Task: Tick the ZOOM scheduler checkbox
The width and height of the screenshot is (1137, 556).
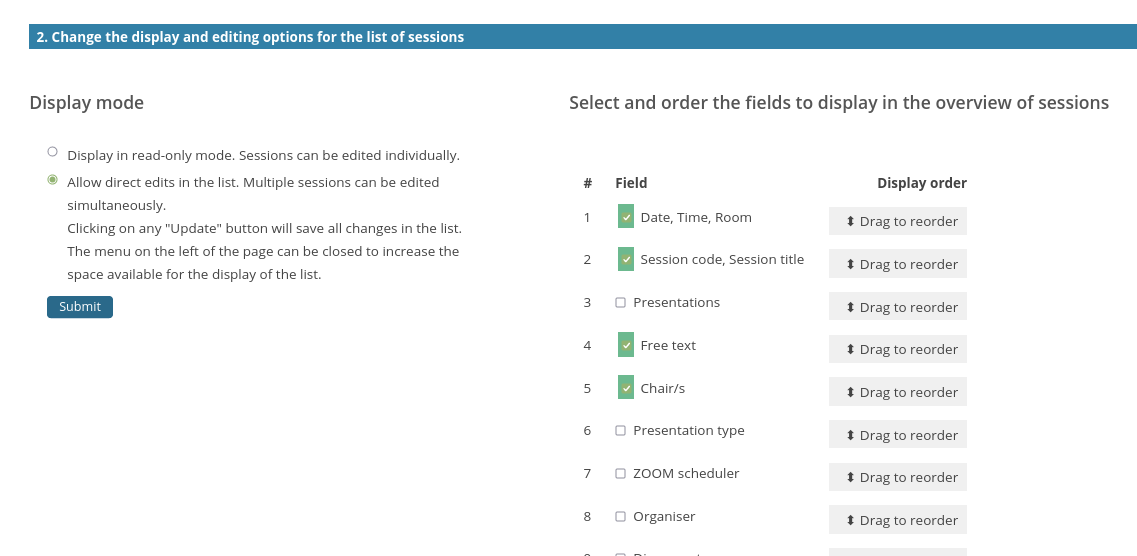Action: 620,473
